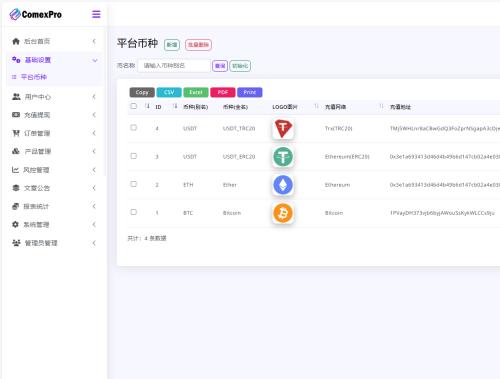
Task: Click the 批量删除 bulk delete button
Action: tap(198, 45)
